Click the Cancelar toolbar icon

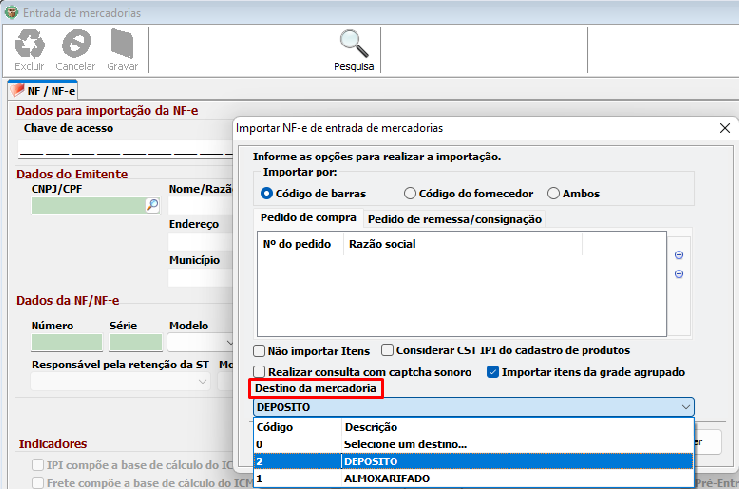pos(76,44)
